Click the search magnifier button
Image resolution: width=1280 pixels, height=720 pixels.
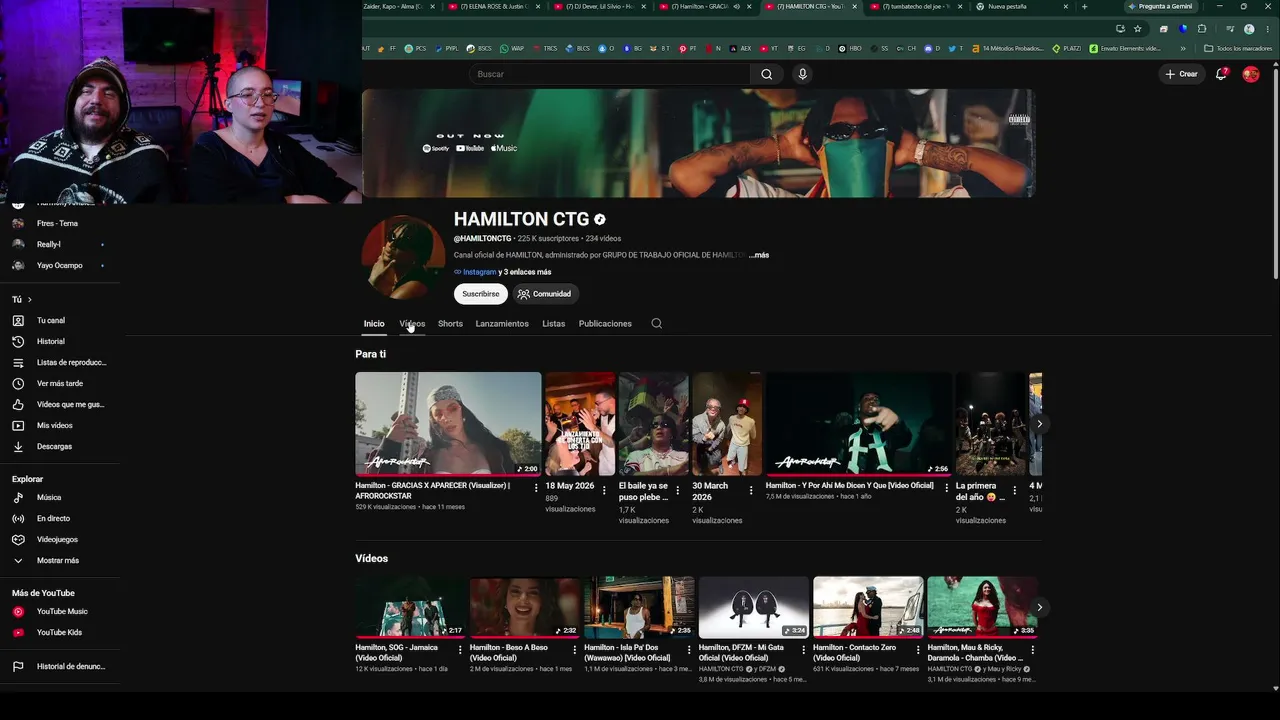[766, 74]
